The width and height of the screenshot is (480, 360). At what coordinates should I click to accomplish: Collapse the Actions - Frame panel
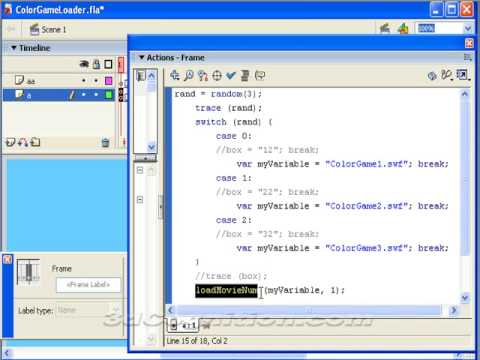pos(141,57)
